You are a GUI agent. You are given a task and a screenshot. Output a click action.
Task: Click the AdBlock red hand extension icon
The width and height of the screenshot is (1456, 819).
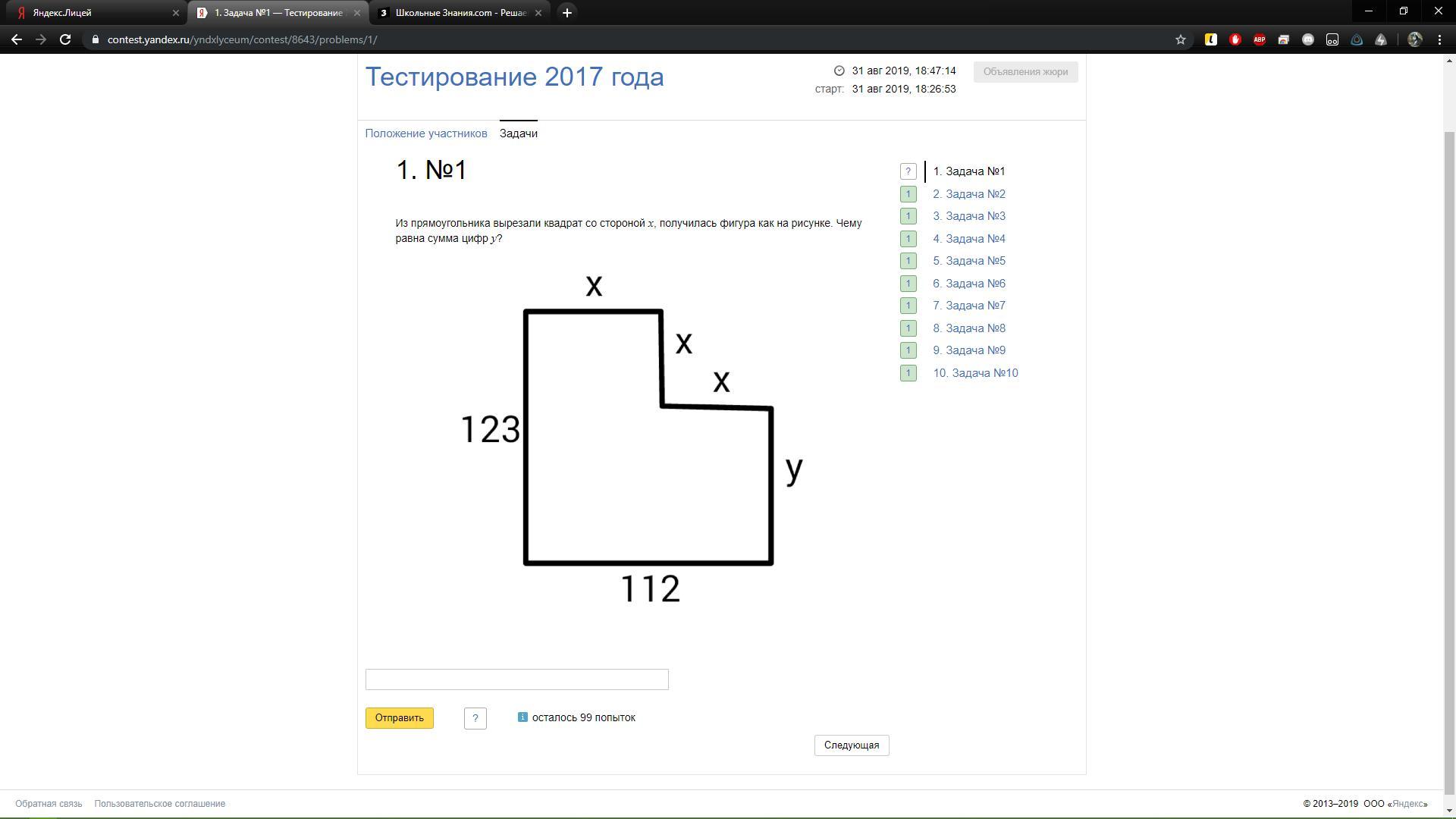pos(1235,39)
